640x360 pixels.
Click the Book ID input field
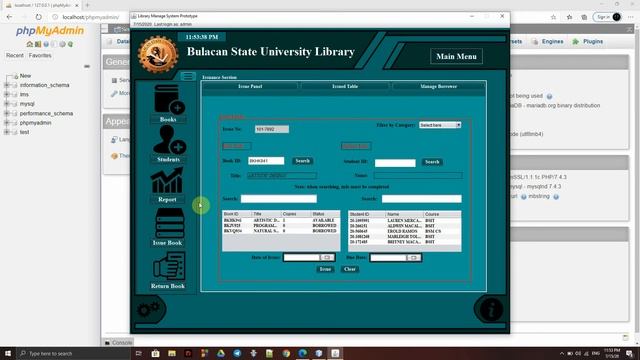266,161
